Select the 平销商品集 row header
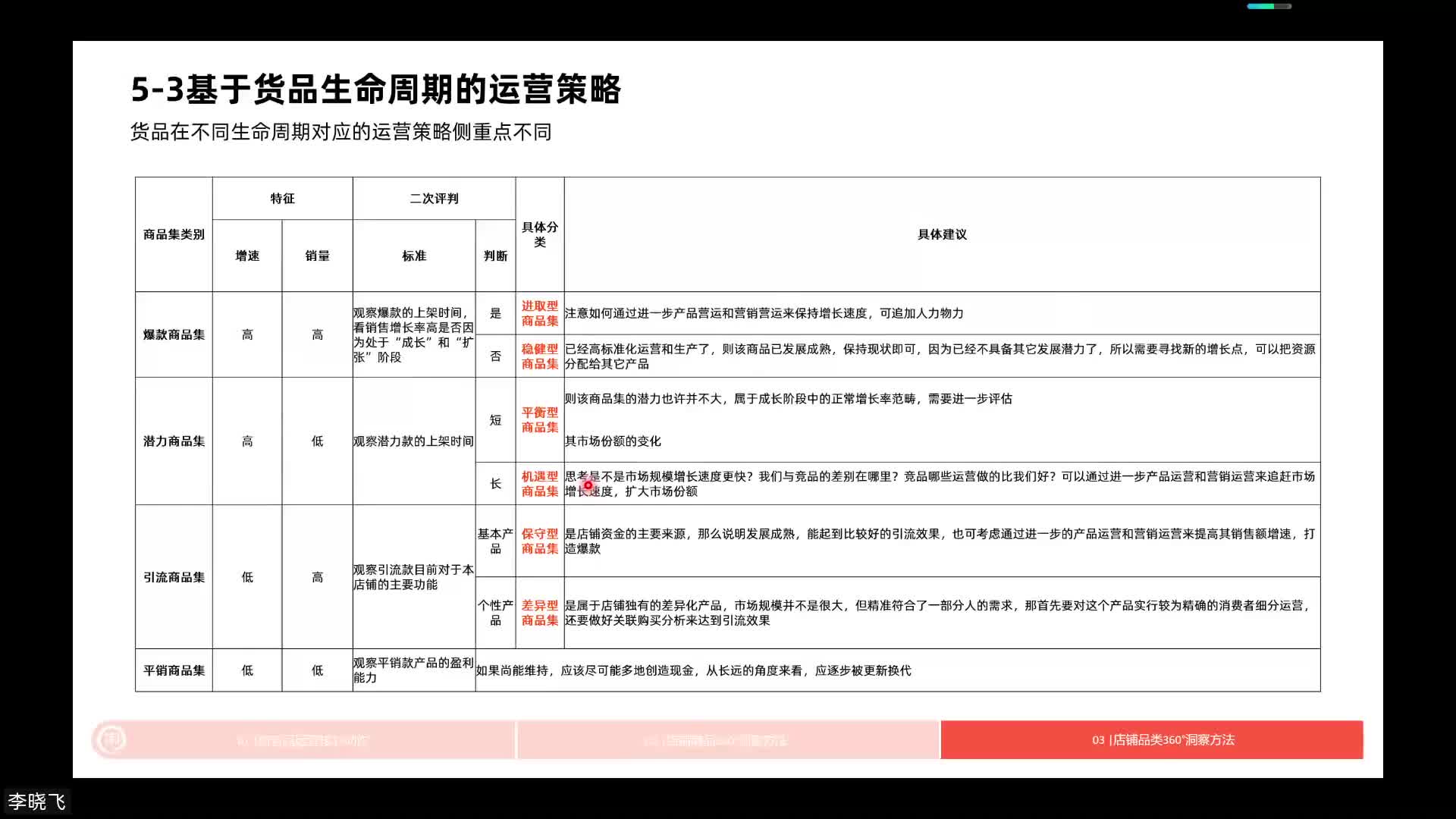The width and height of the screenshot is (1456, 819). (x=173, y=670)
